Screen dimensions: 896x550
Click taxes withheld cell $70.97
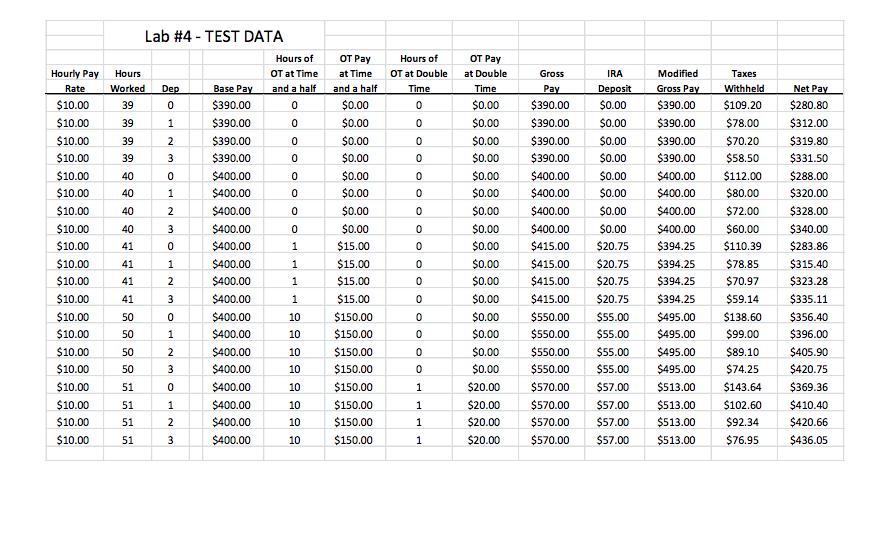click(x=742, y=281)
